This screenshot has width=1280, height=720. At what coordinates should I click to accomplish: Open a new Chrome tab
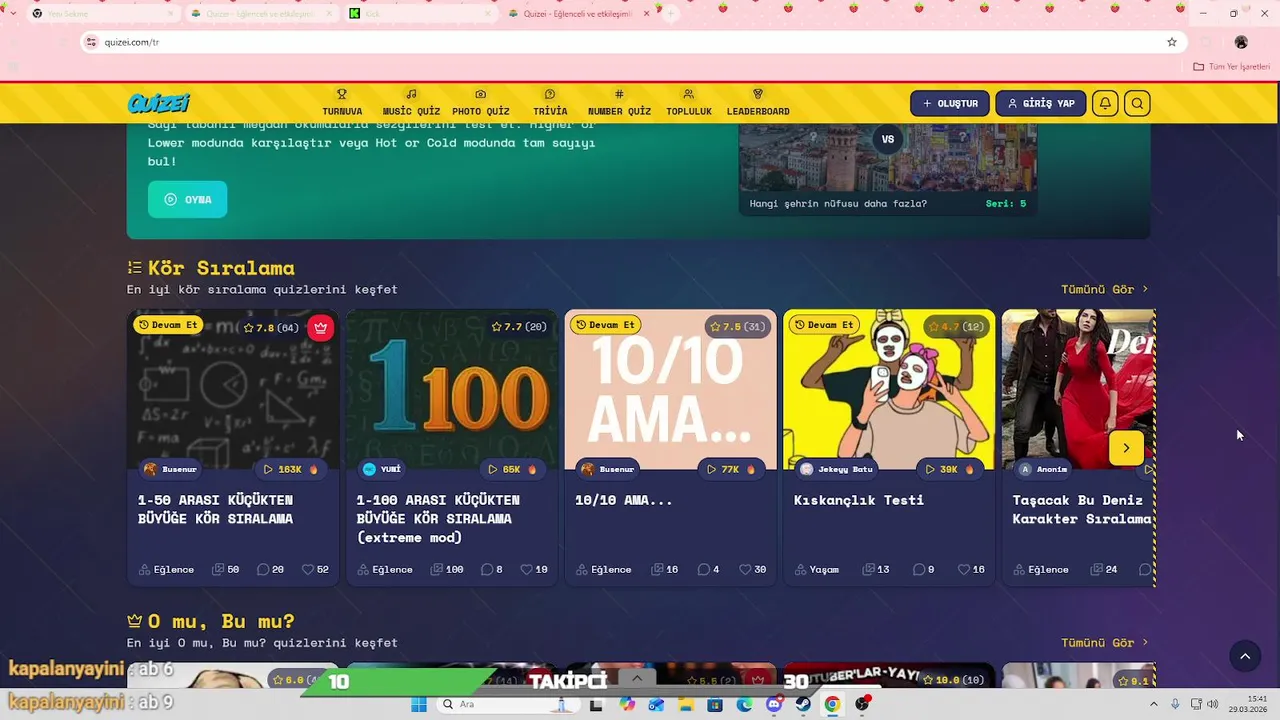[671, 14]
